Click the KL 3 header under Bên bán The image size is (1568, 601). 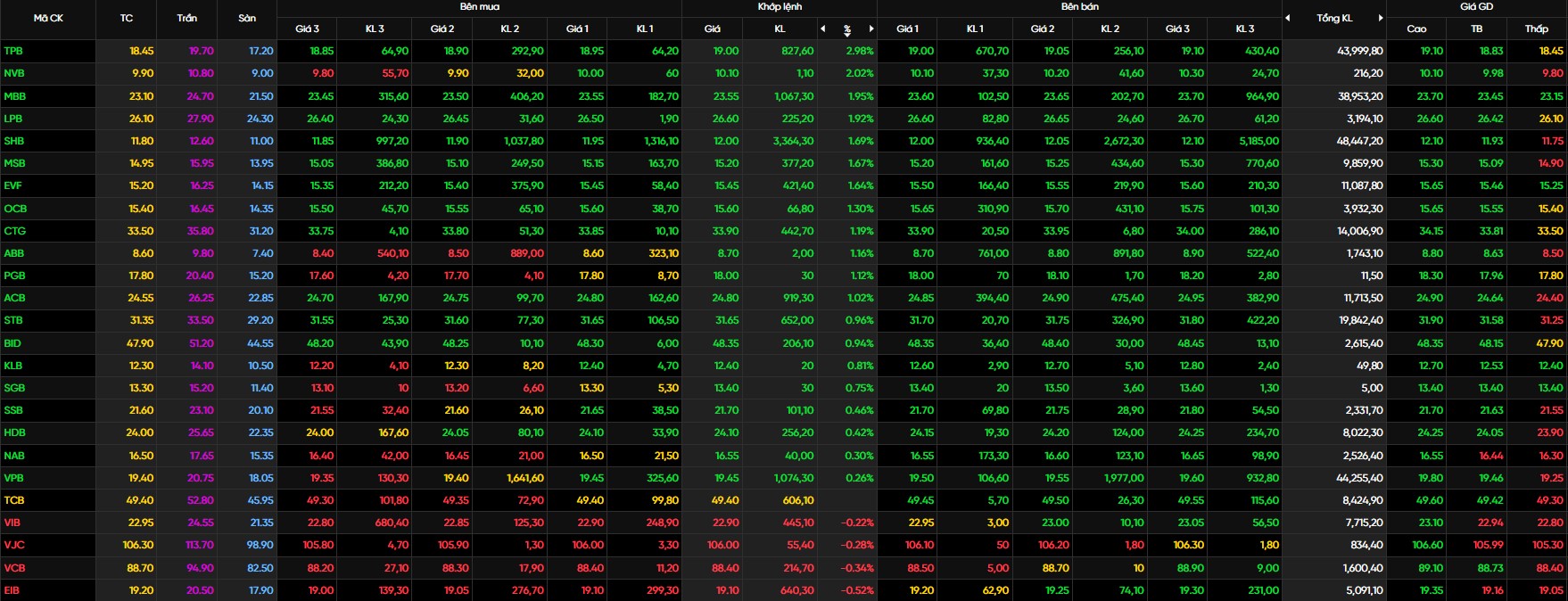coord(1245,29)
